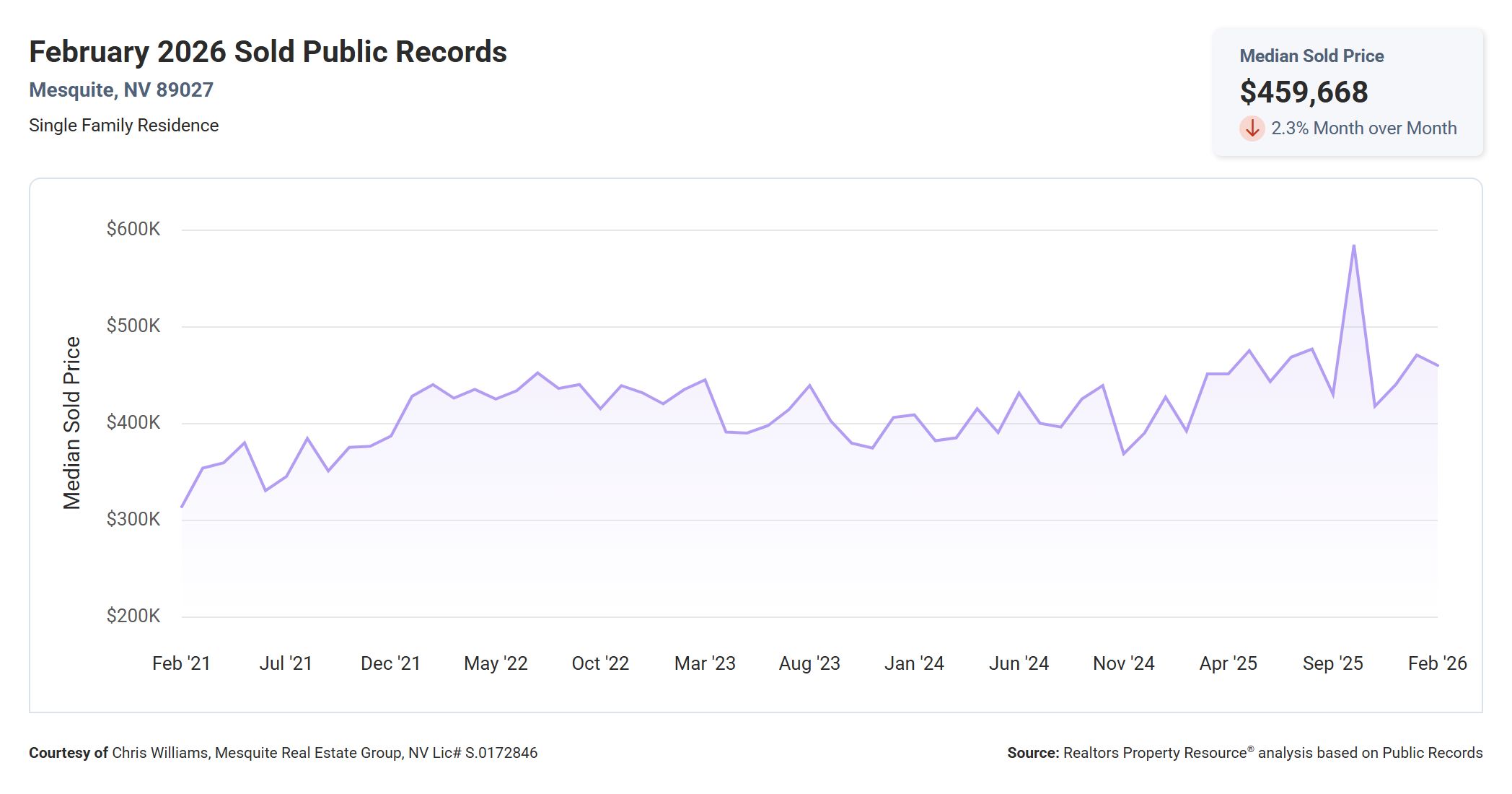Click the Sep '25 x-axis label
The height and width of the screenshot is (794, 1512).
[1332, 663]
